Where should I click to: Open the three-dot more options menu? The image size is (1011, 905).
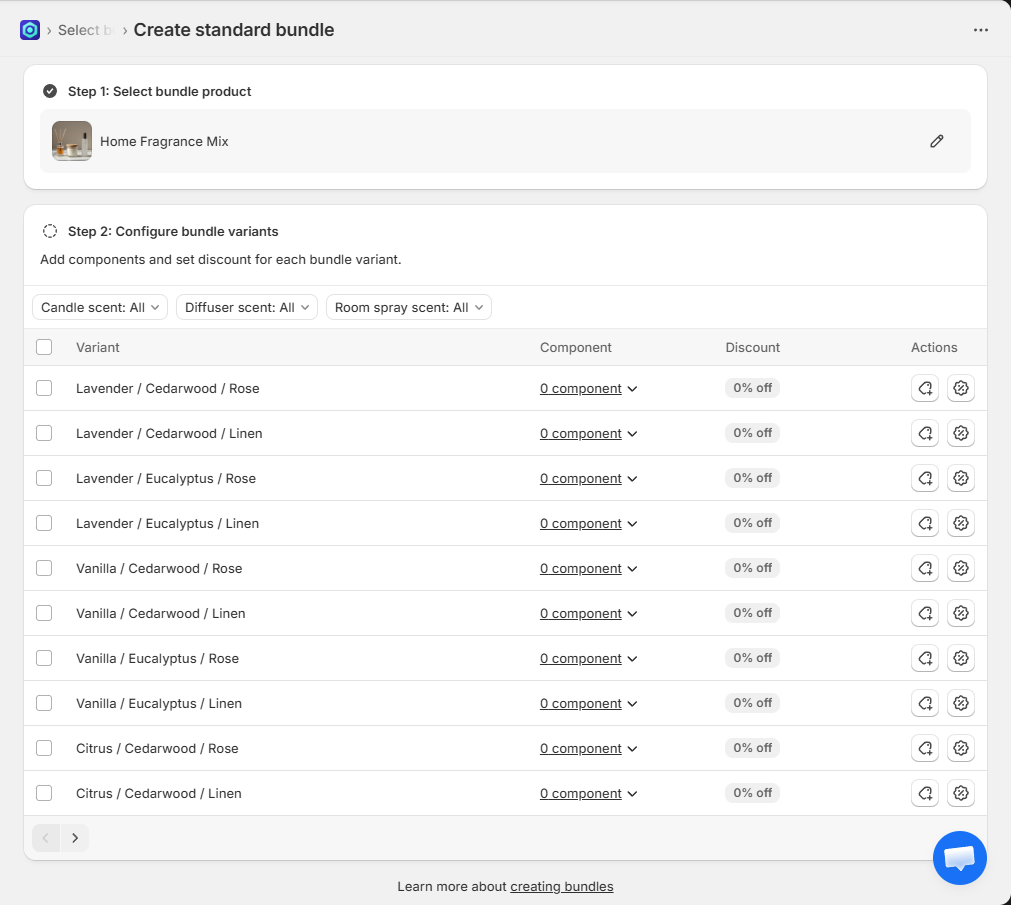(980, 30)
